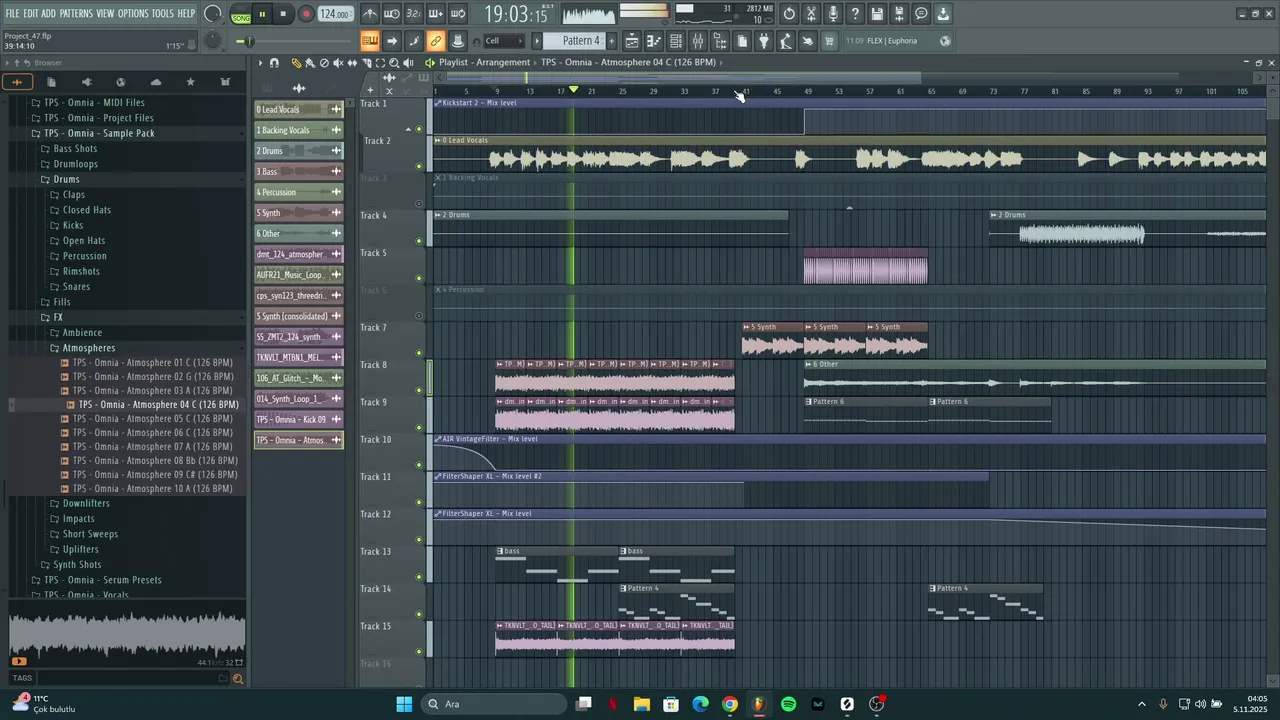Select the playback speaker tool in playlist
The image size is (1280, 720).
[408, 63]
